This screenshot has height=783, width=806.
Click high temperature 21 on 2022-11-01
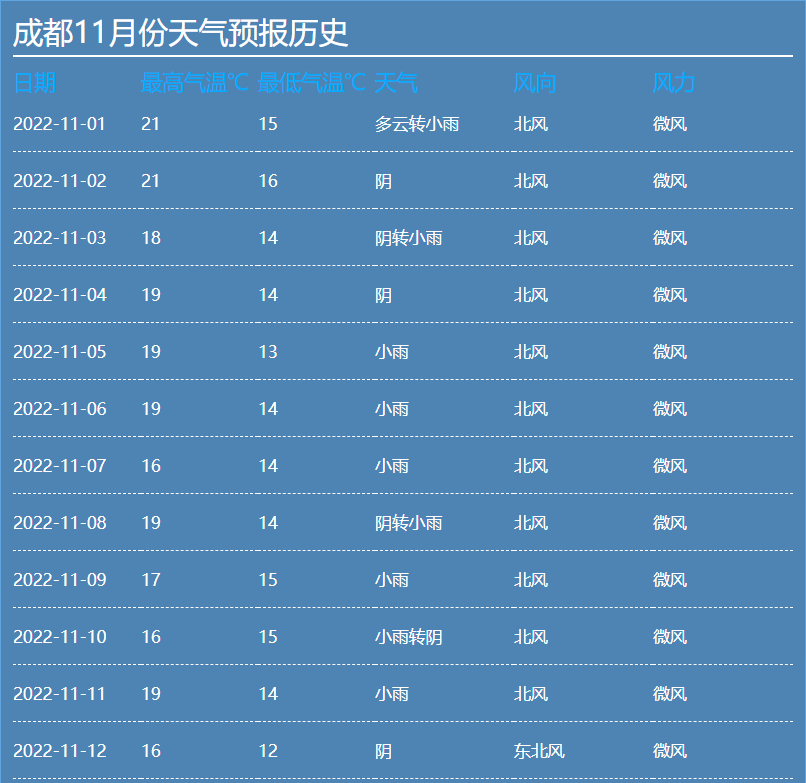(x=150, y=124)
